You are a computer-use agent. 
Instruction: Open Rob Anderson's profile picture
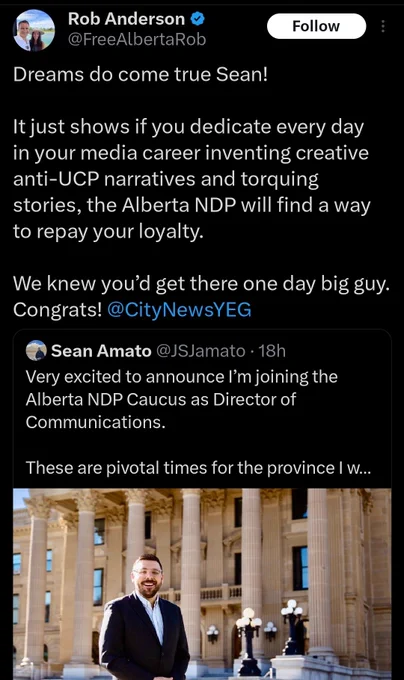pos(34,30)
